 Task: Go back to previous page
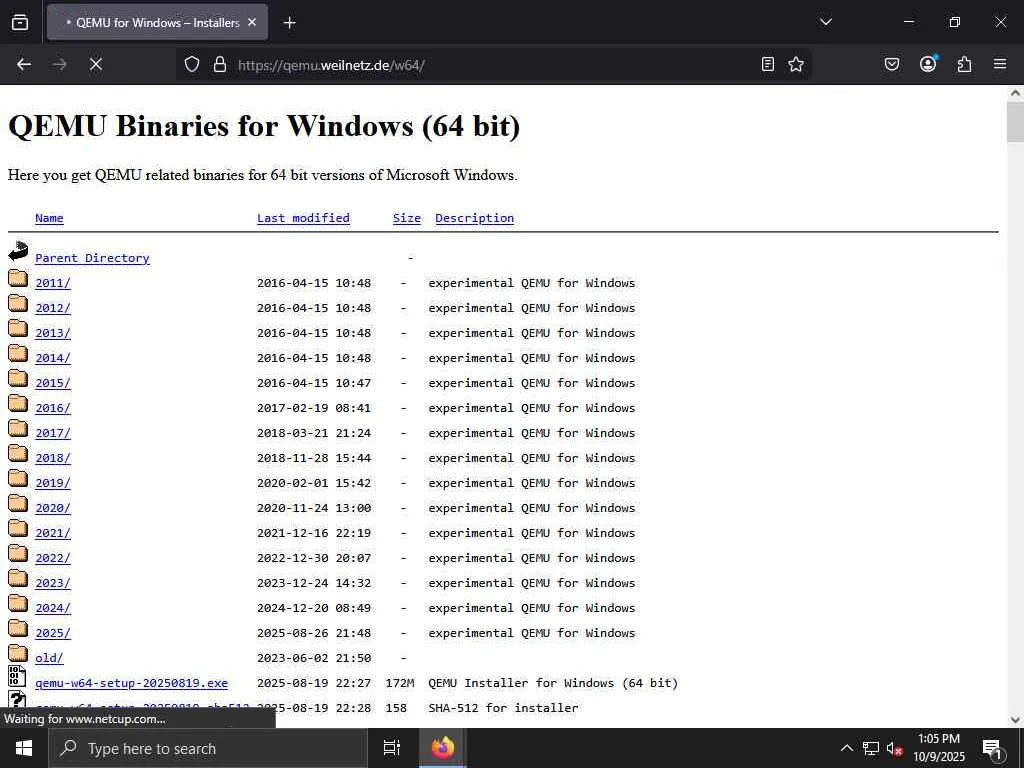(x=24, y=64)
